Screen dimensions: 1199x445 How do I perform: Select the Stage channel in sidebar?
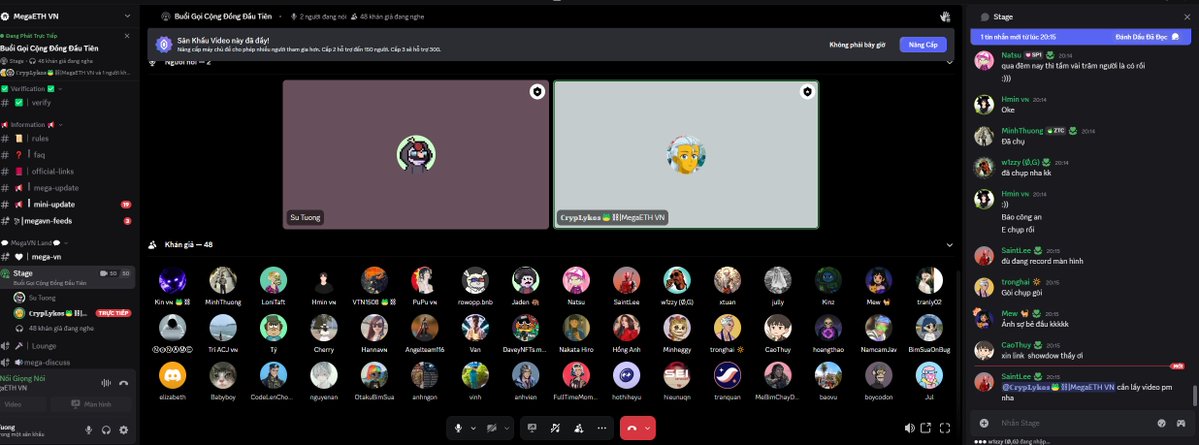click(x=68, y=277)
